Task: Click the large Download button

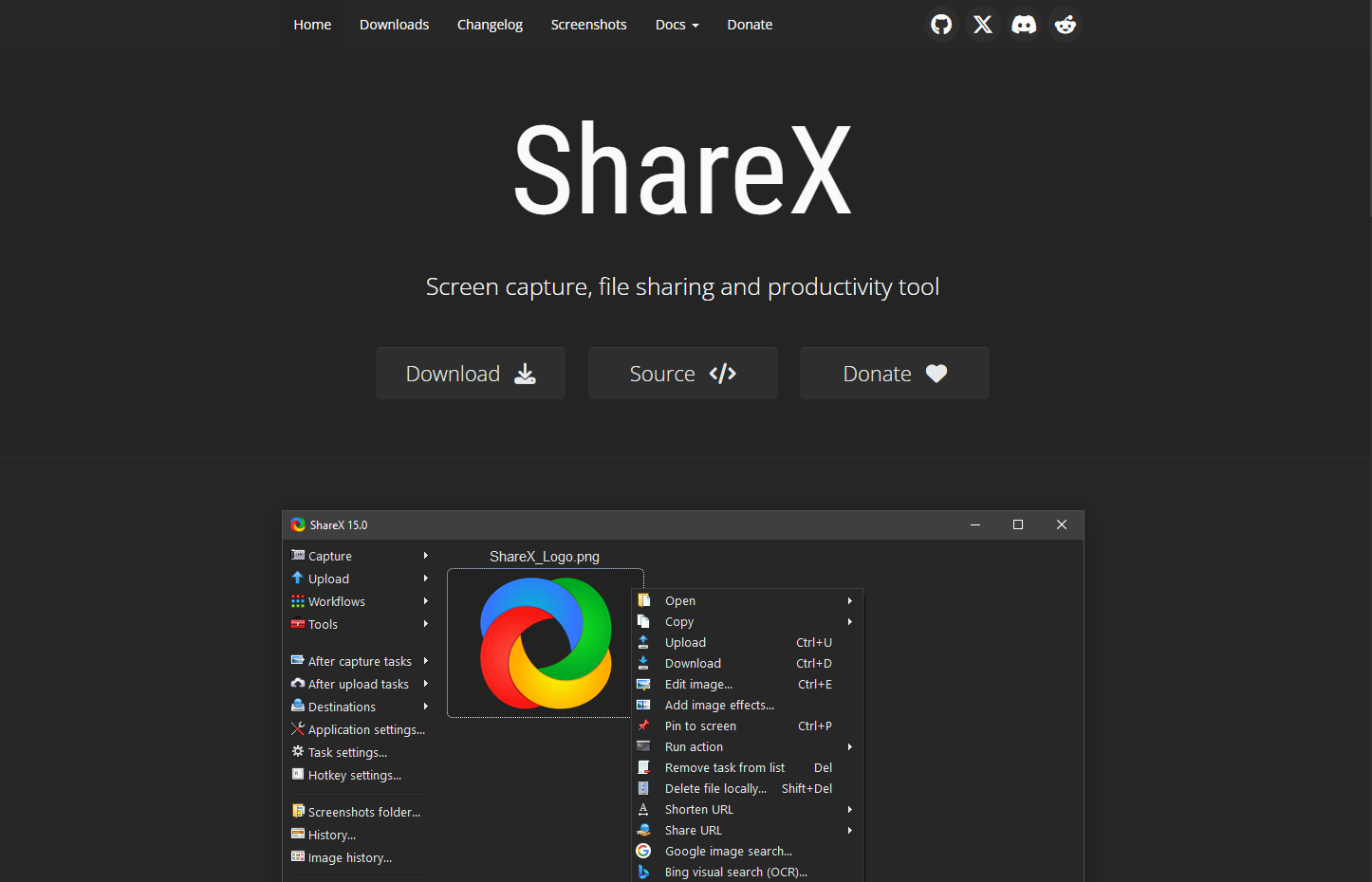Action: pos(471,373)
